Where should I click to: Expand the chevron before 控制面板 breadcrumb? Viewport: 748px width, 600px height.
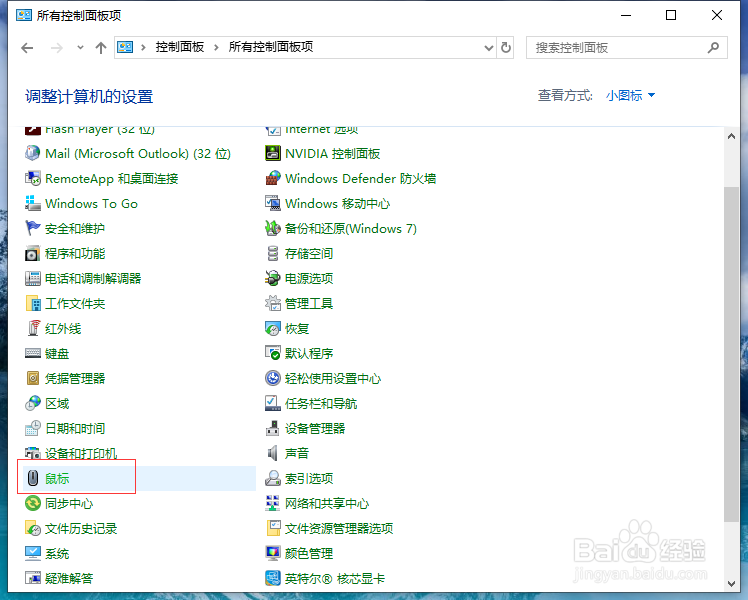(143, 47)
